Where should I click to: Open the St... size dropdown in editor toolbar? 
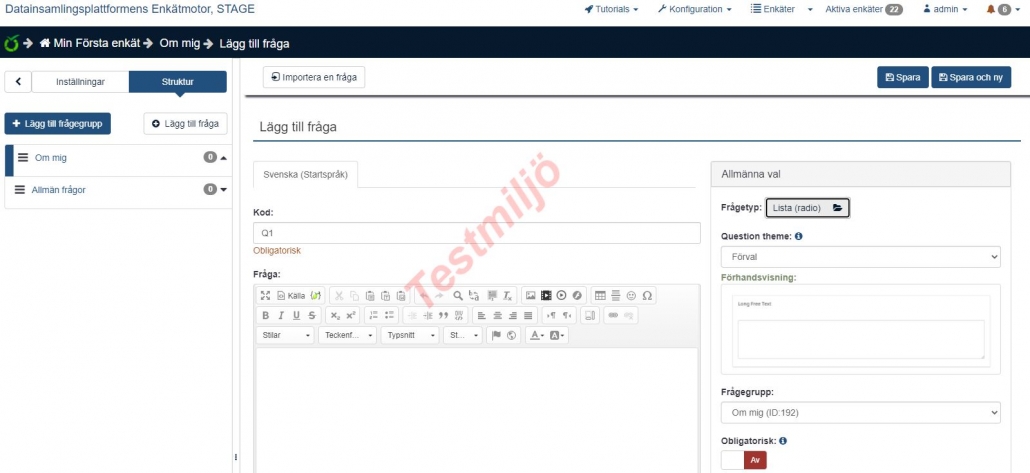click(x=462, y=335)
